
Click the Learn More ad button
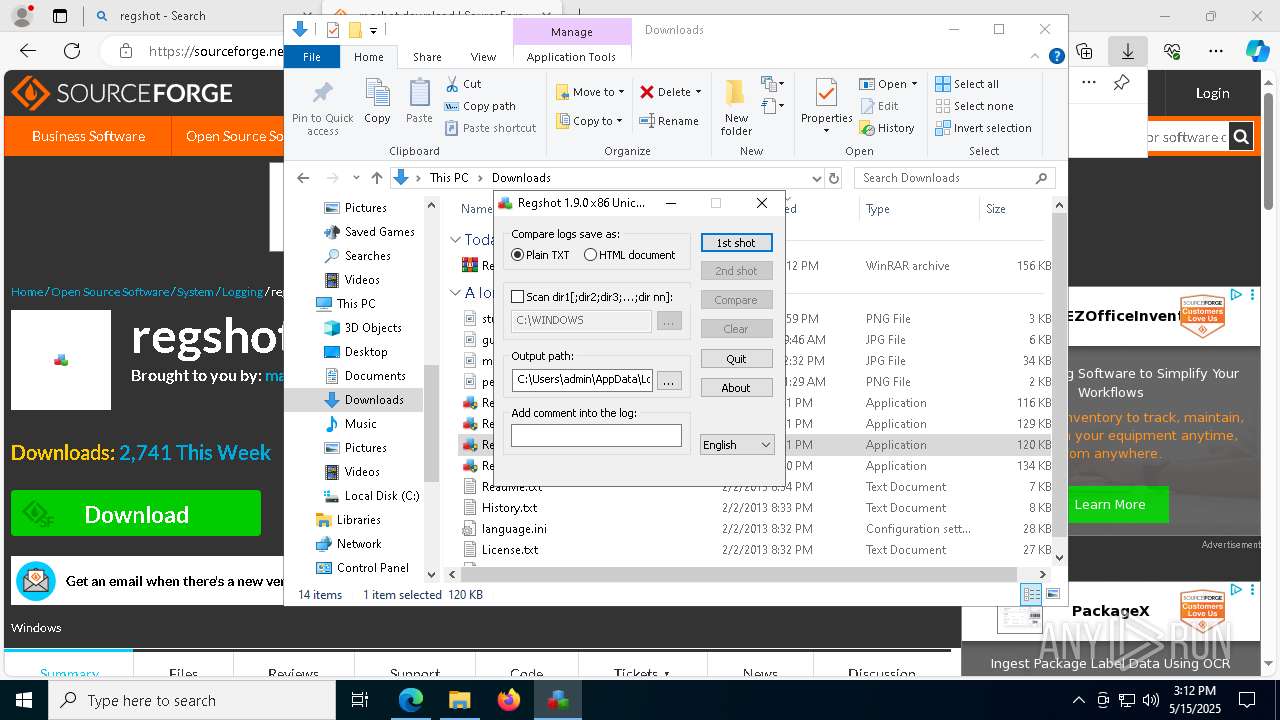tap(1109, 504)
